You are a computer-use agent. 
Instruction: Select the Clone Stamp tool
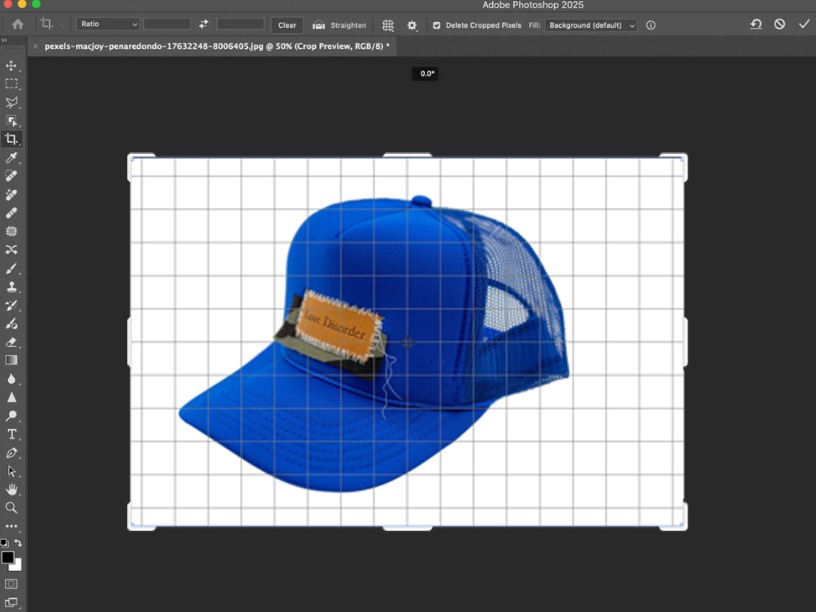pyautogui.click(x=12, y=287)
